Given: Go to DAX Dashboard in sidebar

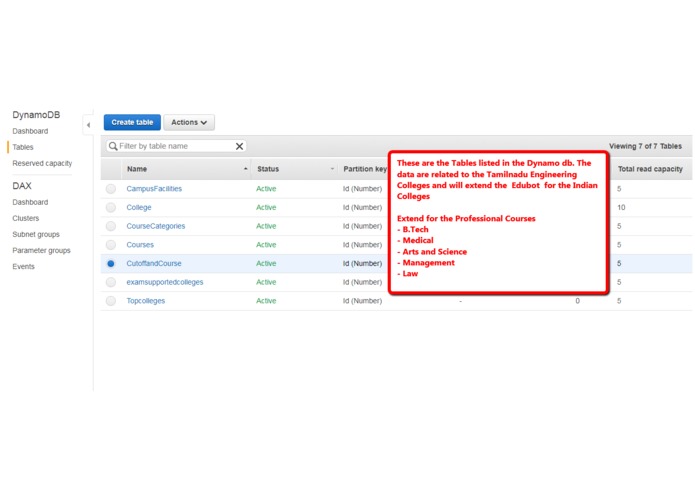Looking at the screenshot, I should click(30, 202).
